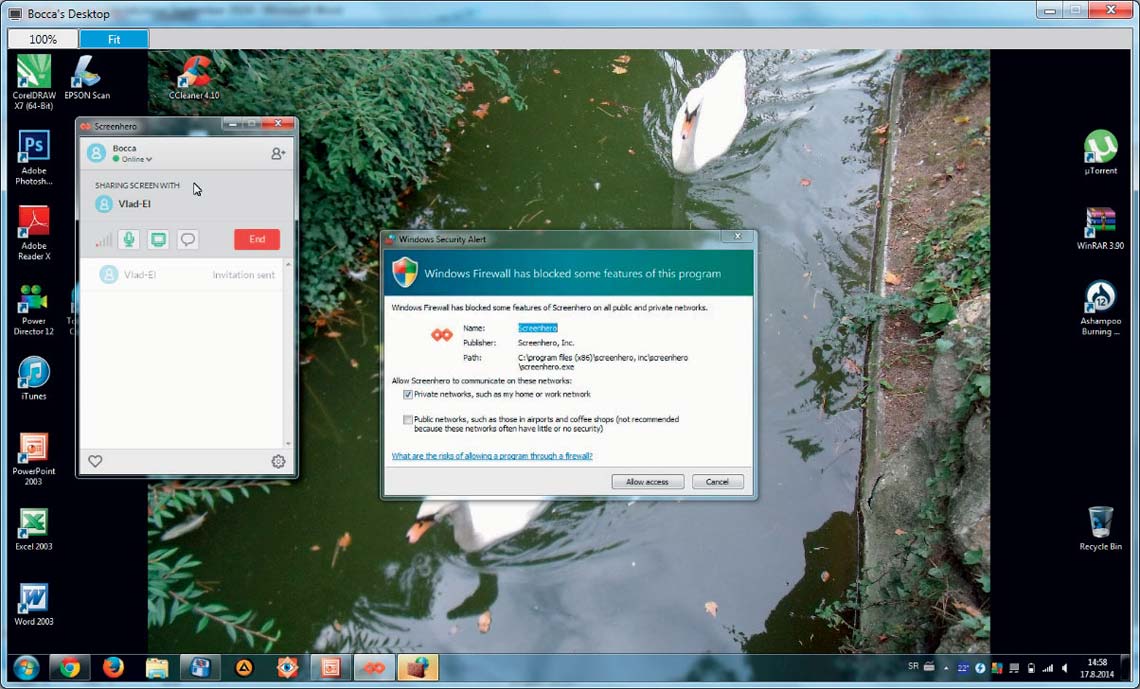Open Screenhero settings gear

278,462
